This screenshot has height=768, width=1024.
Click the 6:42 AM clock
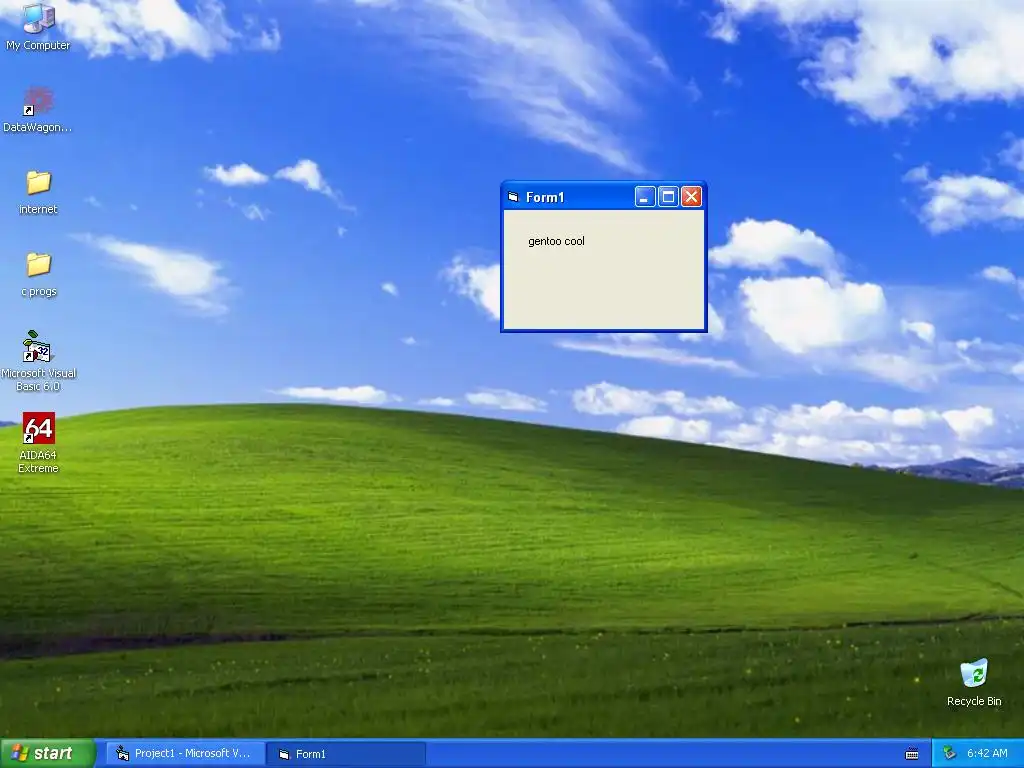click(x=987, y=754)
